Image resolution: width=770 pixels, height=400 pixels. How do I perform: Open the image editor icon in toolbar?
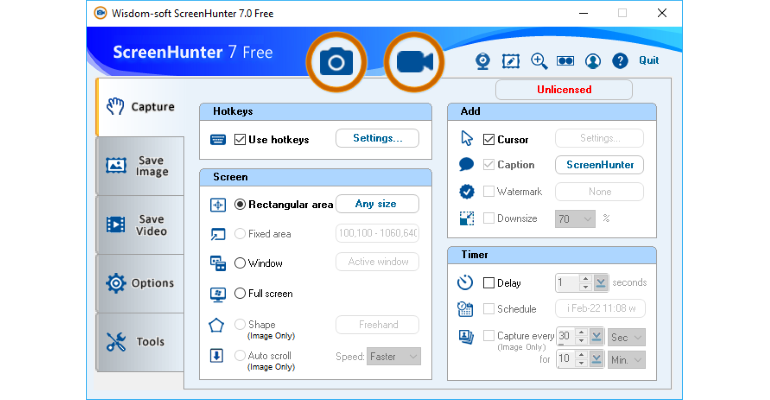point(511,61)
